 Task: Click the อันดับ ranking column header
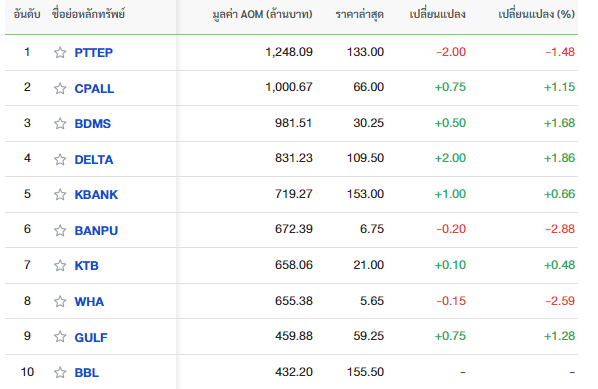click(x=27, y=14)
